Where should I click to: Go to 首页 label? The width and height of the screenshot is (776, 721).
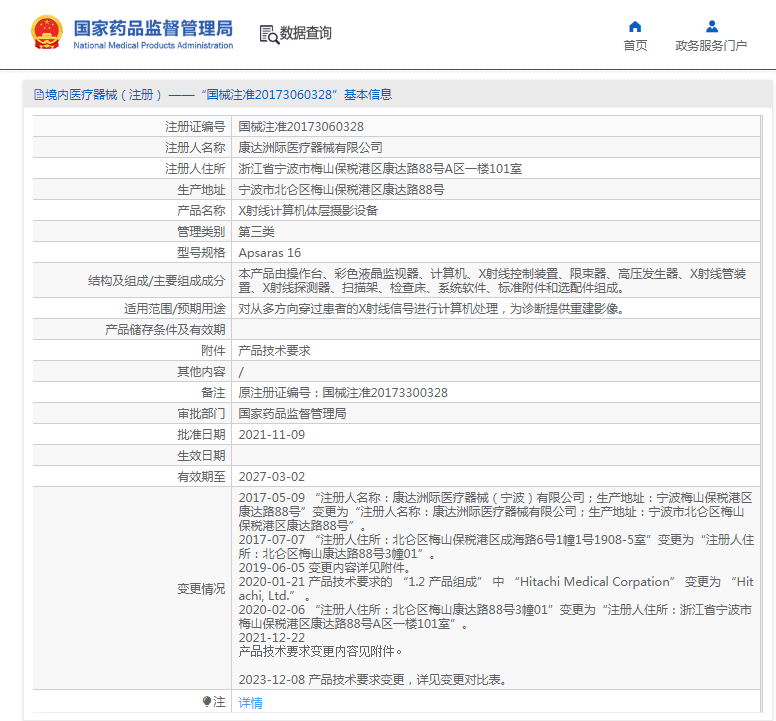[x=635, y=46]
